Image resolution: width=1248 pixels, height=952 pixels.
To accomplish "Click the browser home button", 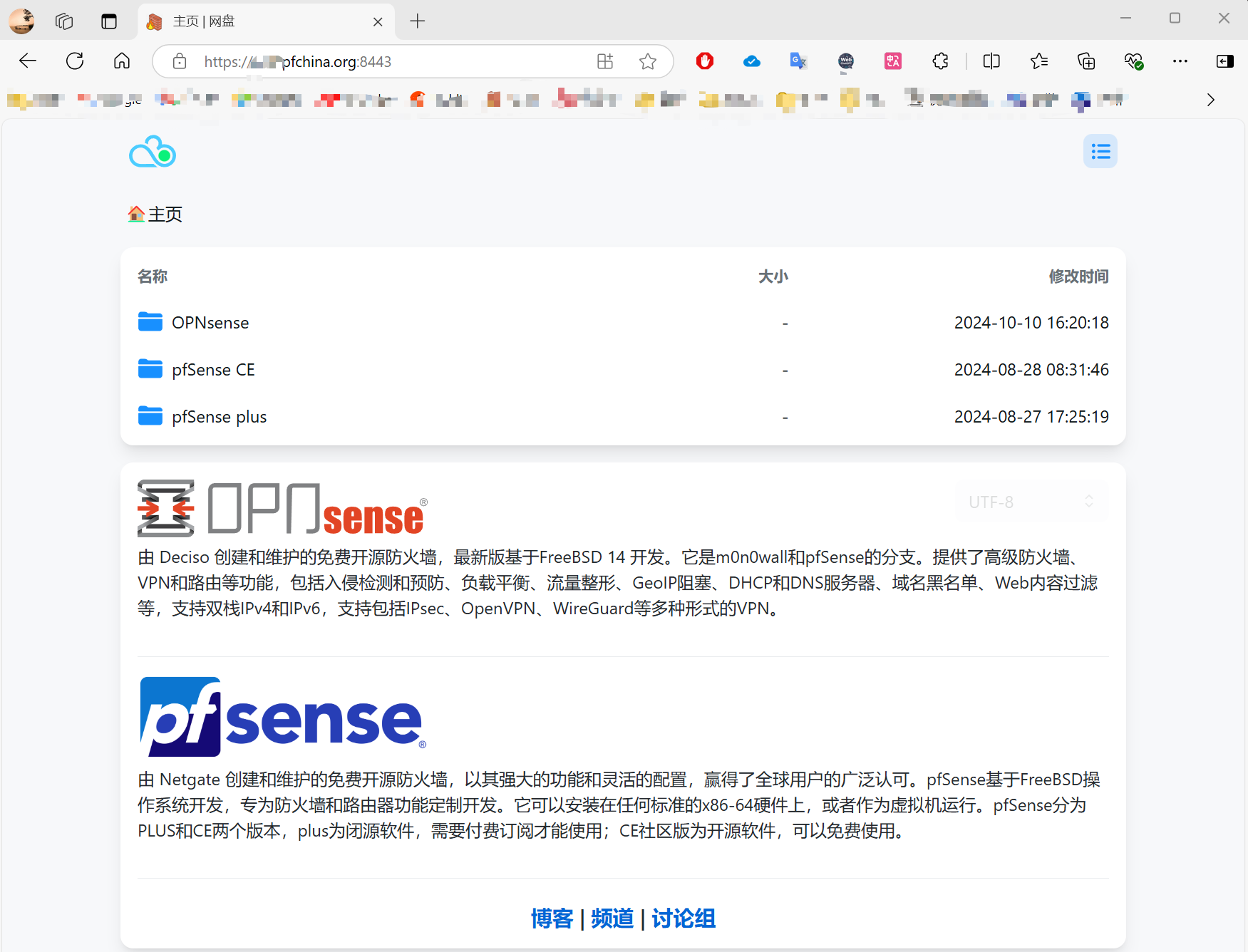I will click(x=122, y=61).
